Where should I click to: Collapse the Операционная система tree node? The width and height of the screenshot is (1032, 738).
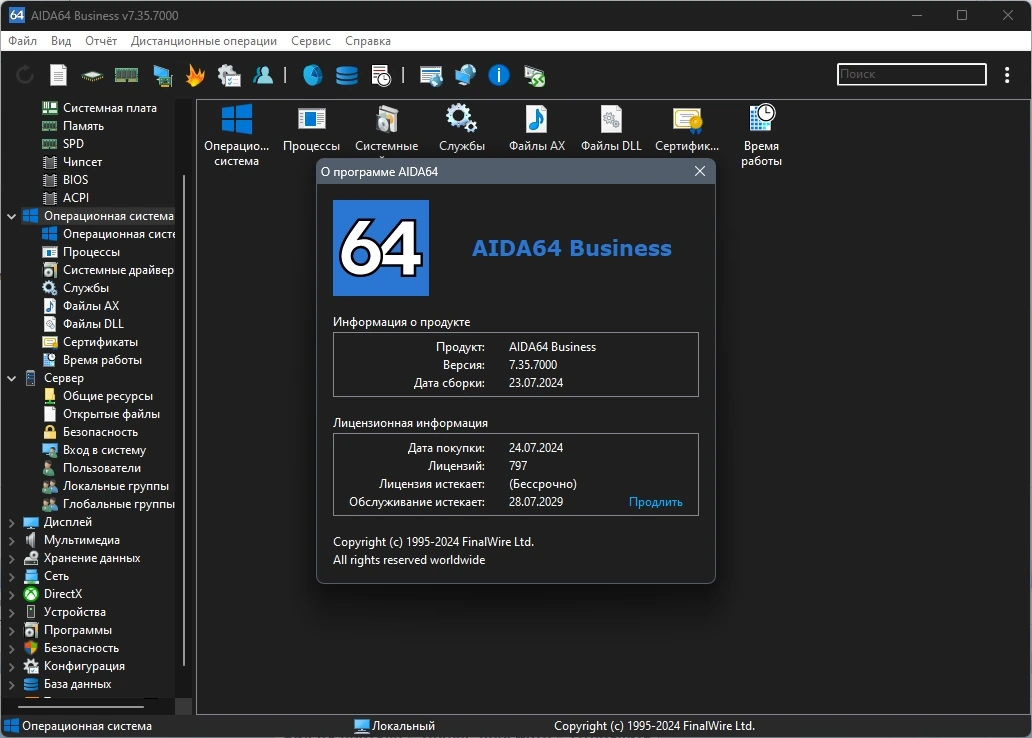(x=11, y=216)
